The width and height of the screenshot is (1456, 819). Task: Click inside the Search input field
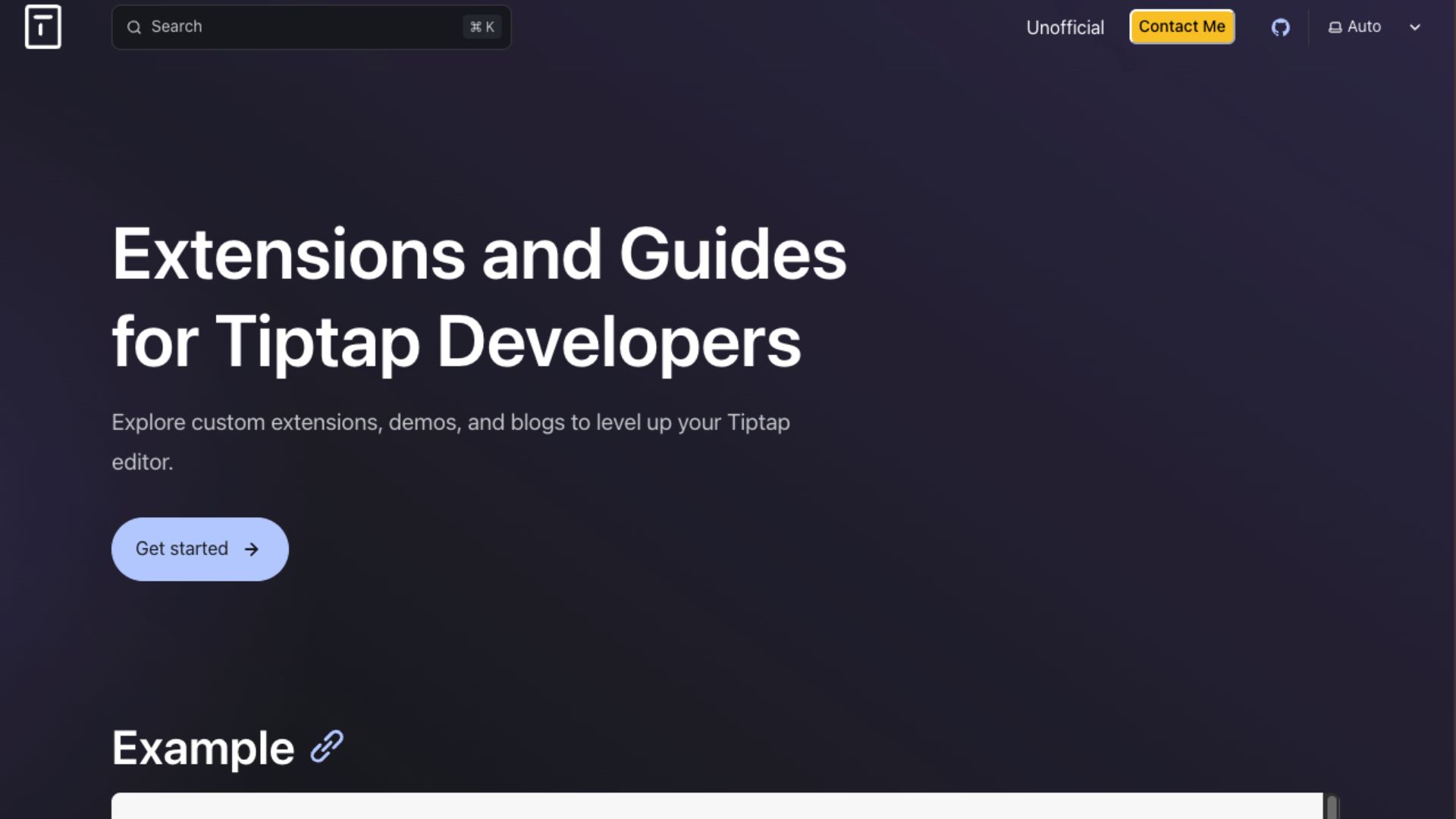303,27
